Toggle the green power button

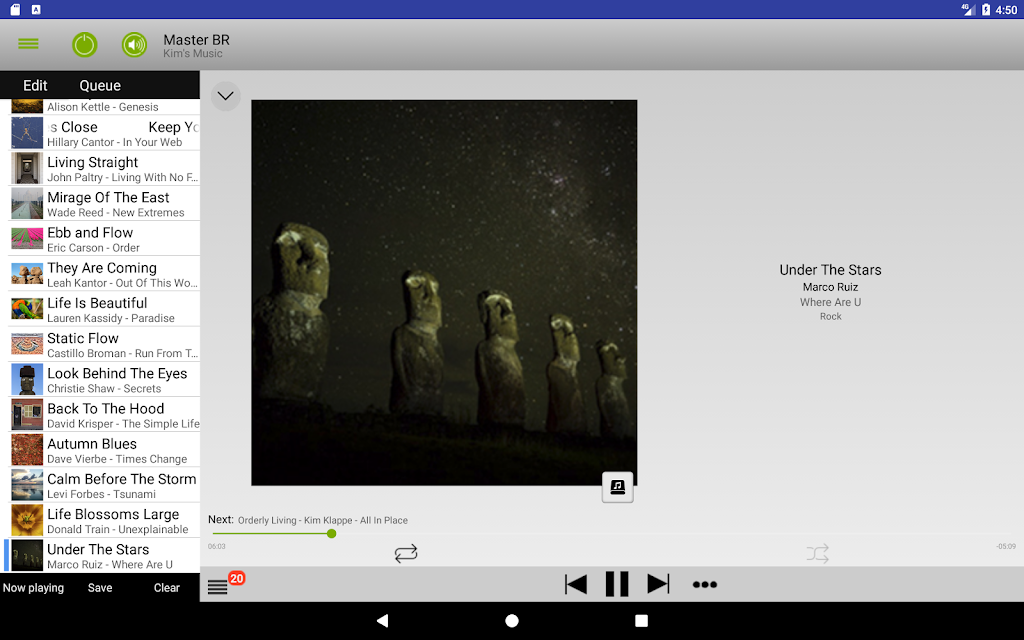click(84, 44)
